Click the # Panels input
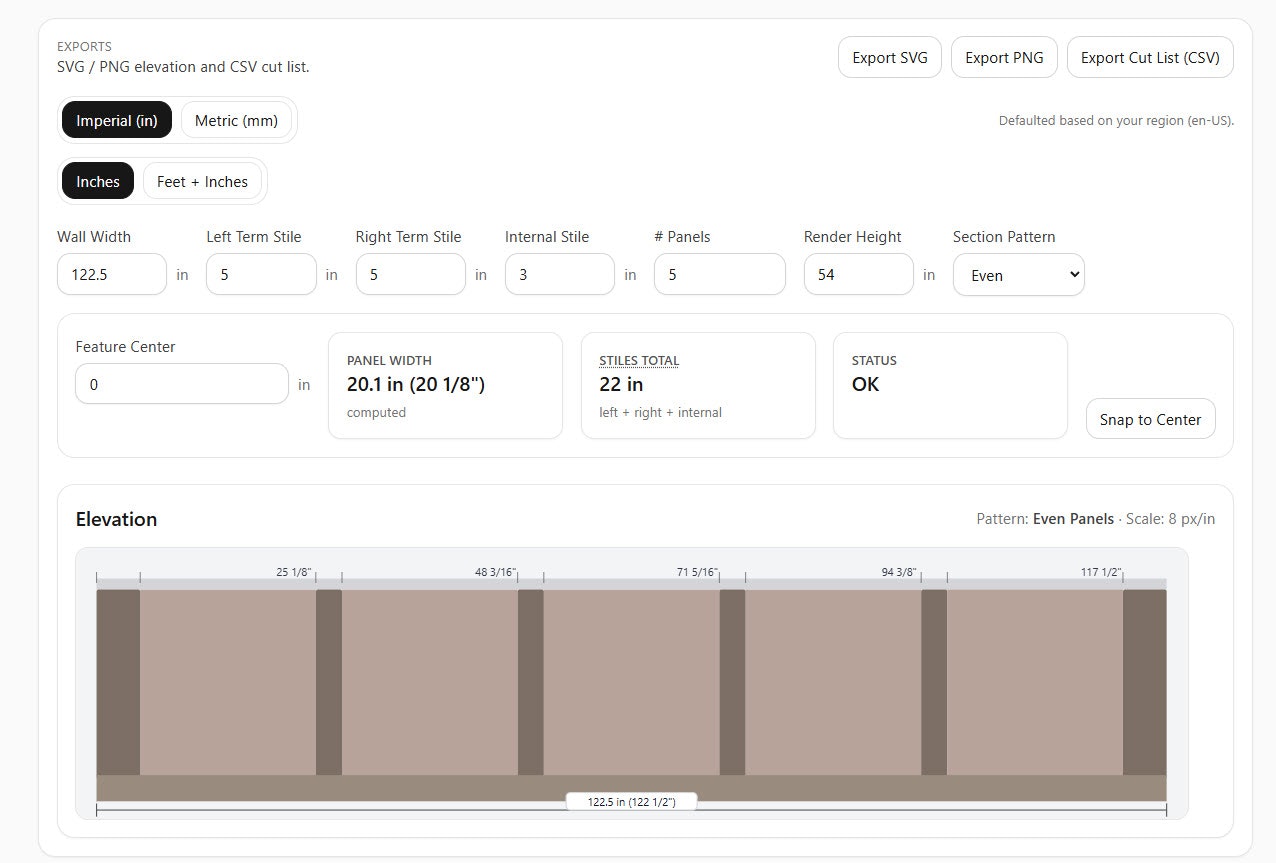 coord(719,273)
